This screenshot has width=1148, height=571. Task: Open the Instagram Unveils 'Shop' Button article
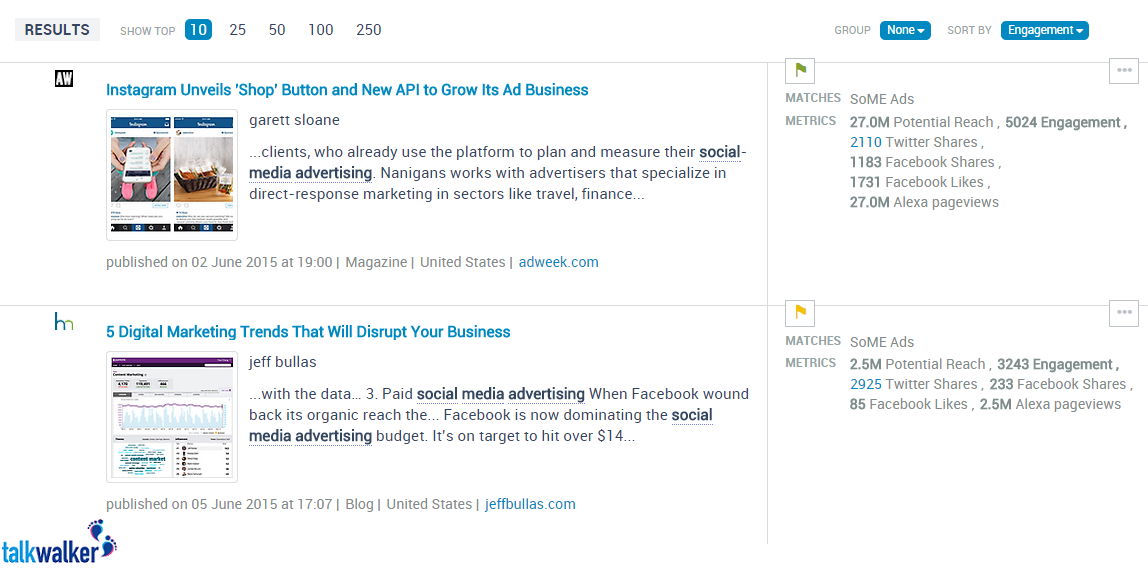[347, 90]
